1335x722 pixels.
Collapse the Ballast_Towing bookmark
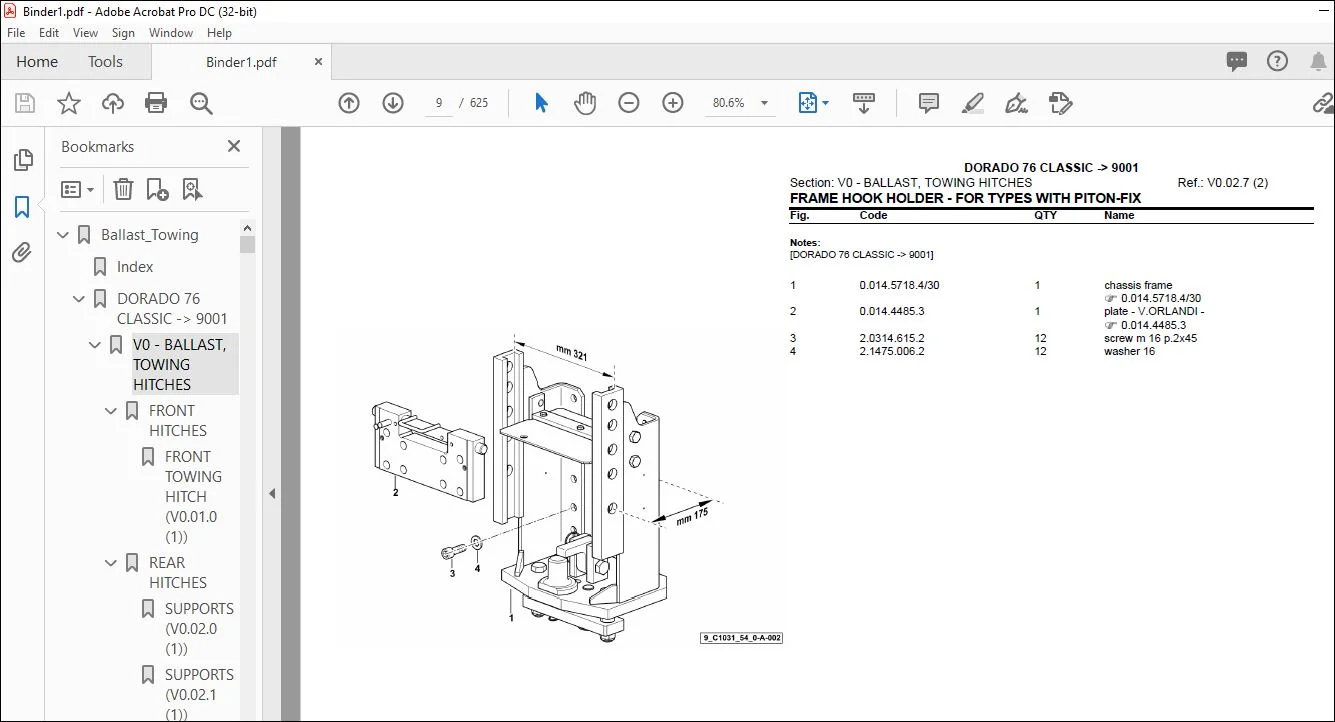64,235
